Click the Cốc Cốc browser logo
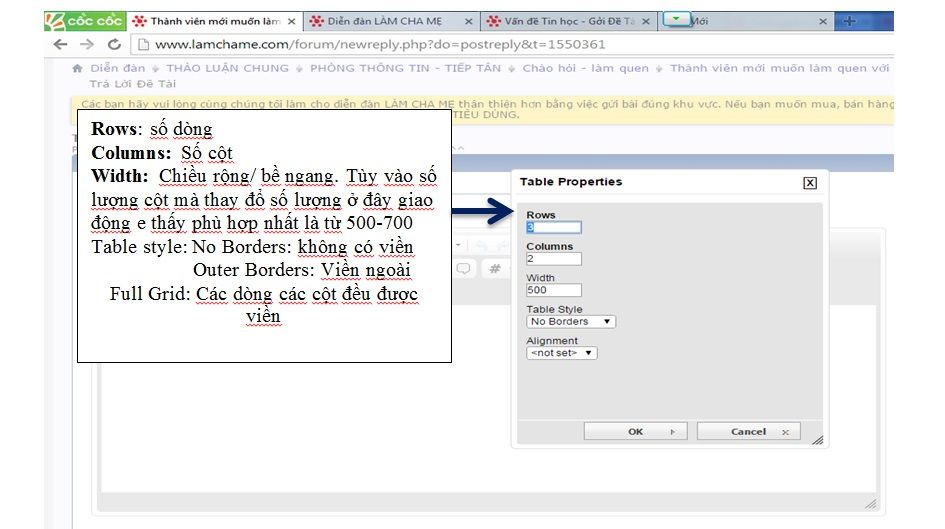The width and height of the screenshot is (945, 529). (x=85, y=21)
